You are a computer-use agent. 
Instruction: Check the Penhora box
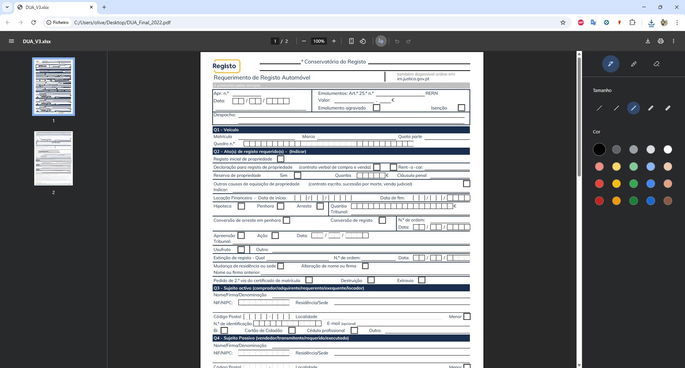[280, 206]
